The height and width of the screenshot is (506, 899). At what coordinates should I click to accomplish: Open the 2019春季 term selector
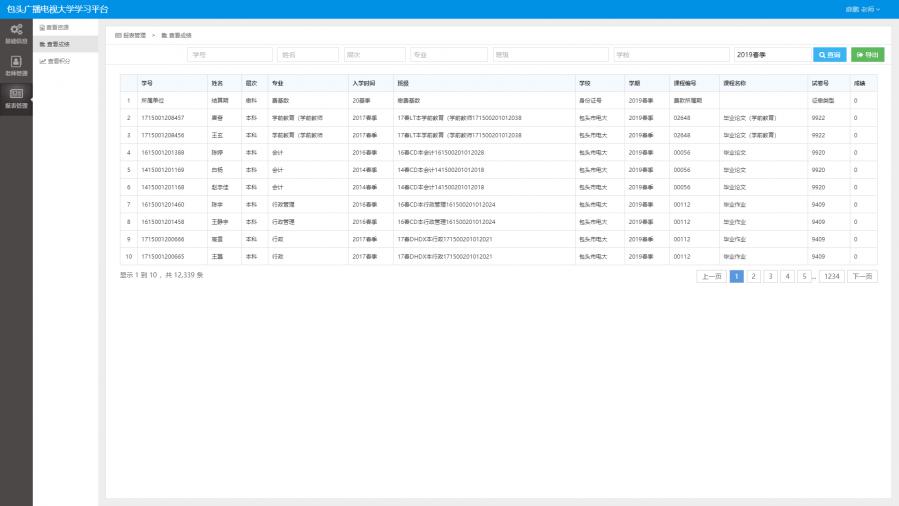click(x=771, y=55)
